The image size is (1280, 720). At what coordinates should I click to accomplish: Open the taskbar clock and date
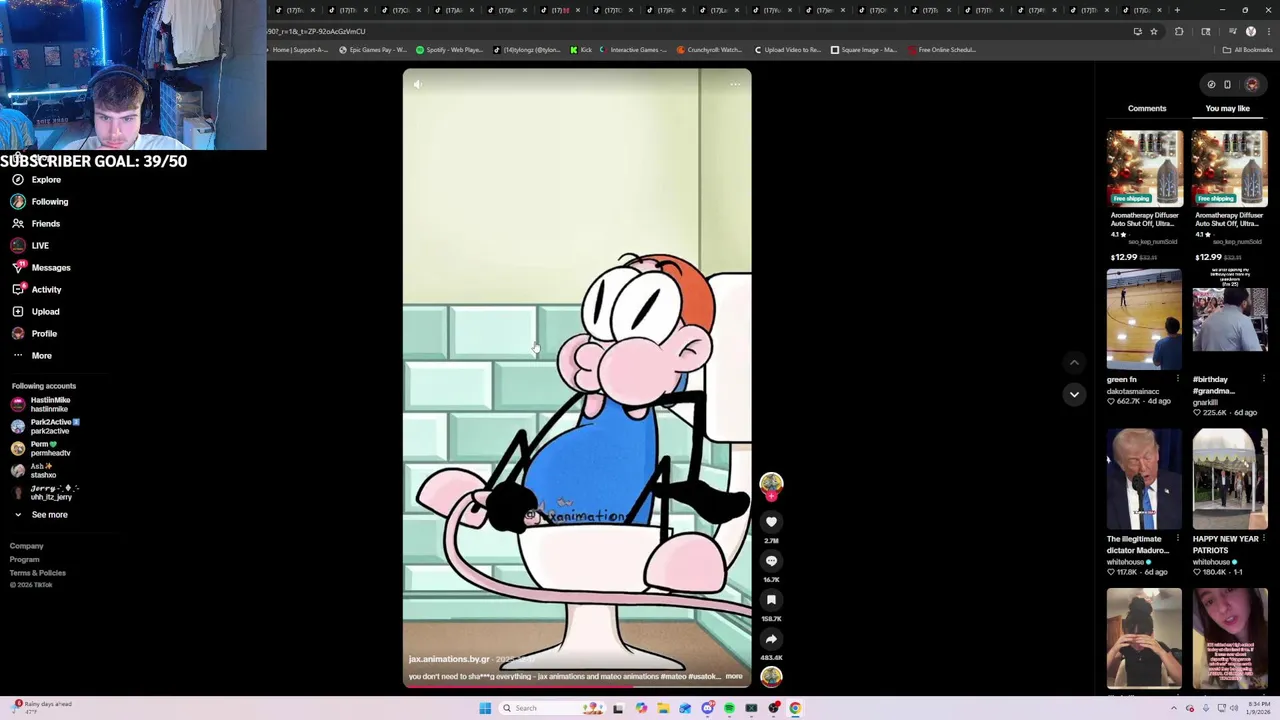tap(1260, 708)
